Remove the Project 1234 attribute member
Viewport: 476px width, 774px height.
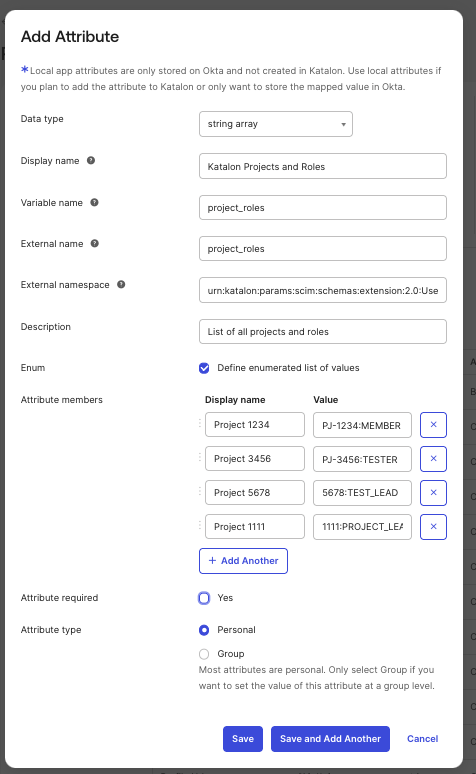pos(434,425)
